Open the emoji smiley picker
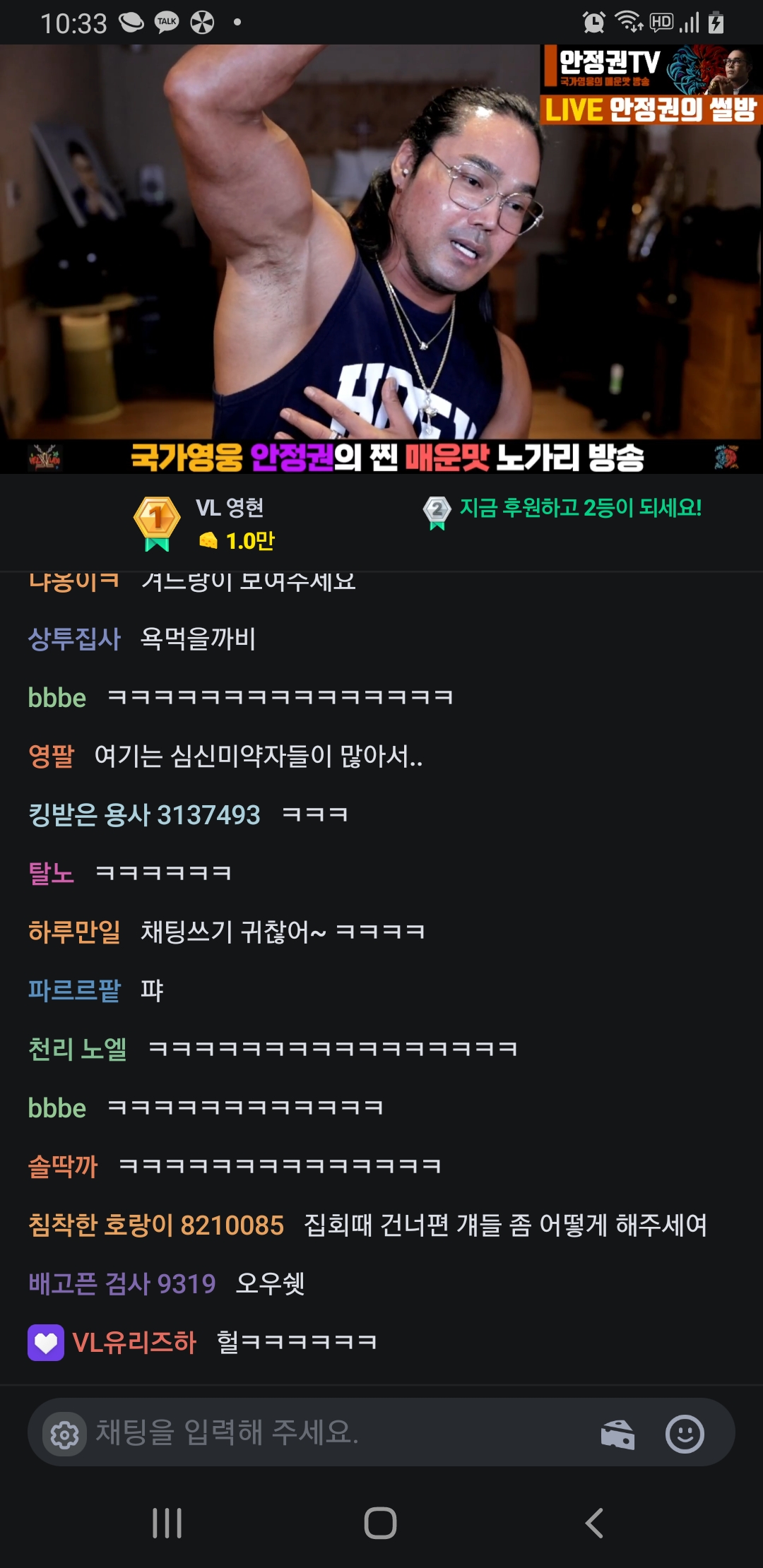This screenshot has height=1568, width=763. tap(685, 1434)
